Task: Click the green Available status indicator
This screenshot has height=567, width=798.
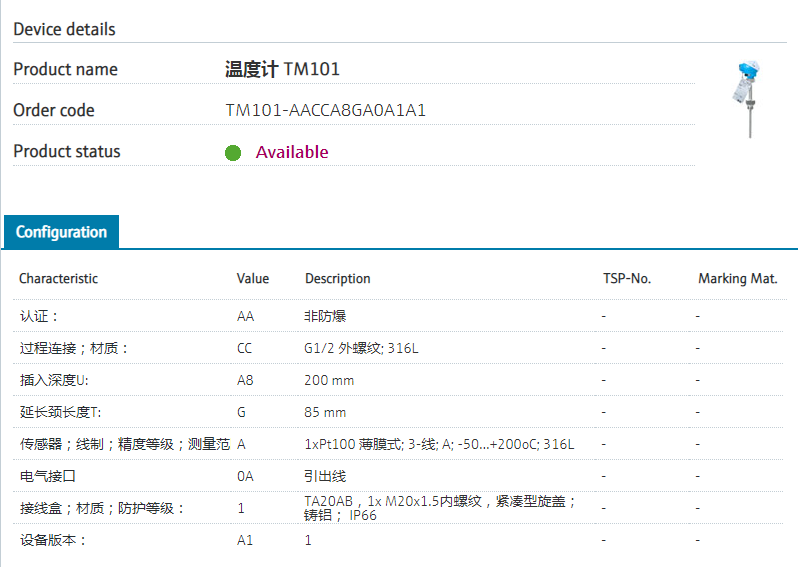Action: point(233,153)
